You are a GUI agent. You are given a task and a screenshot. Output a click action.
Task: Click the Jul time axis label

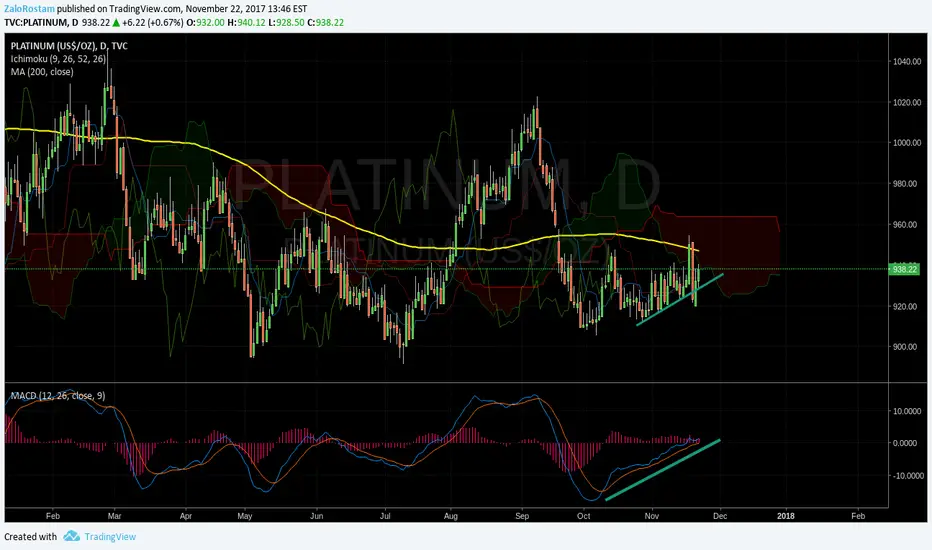click(x=385, y=516)
